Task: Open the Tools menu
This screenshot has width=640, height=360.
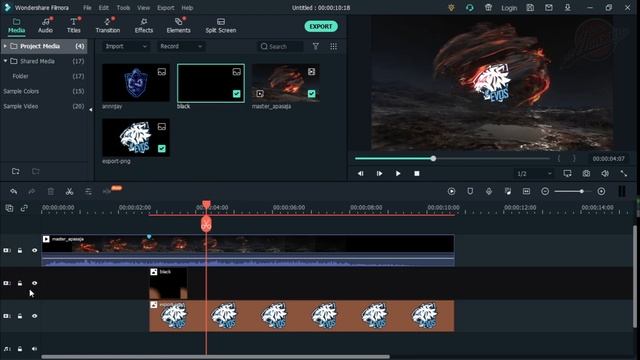Action: pos(123,8)
